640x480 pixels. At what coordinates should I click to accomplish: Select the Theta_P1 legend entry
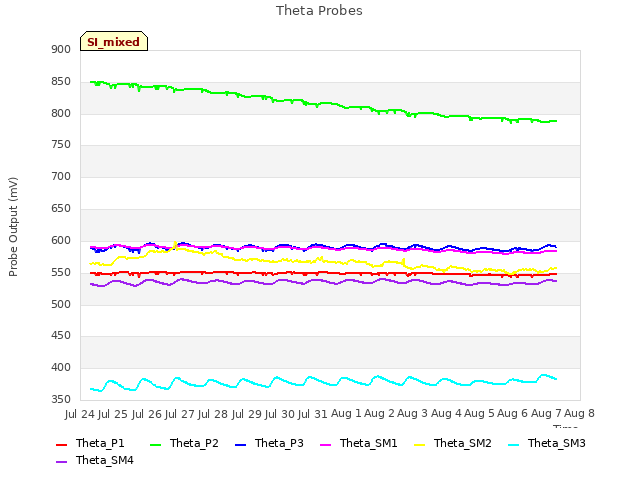pyautogui.click(x=90, y=443)
